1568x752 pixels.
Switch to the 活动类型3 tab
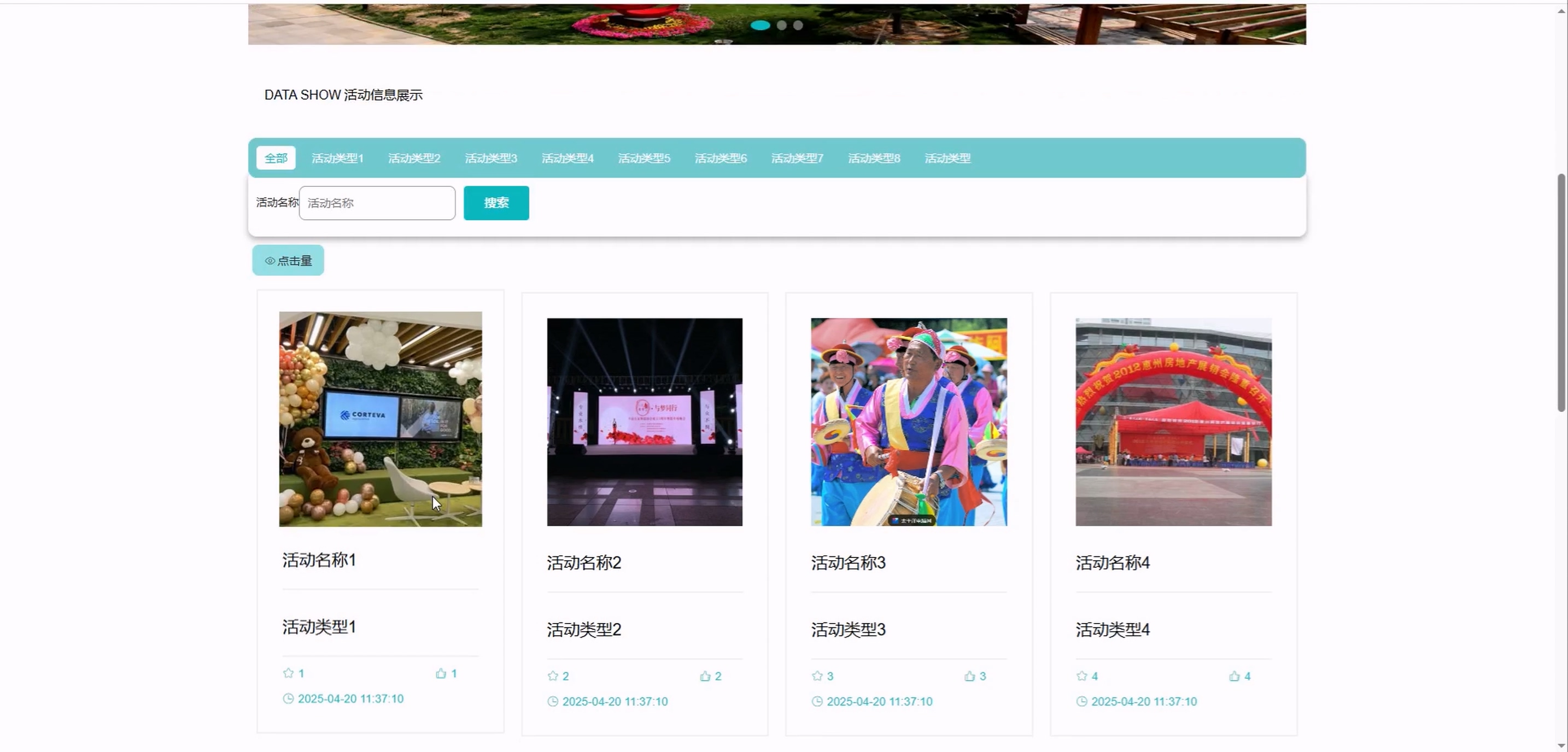490,158
